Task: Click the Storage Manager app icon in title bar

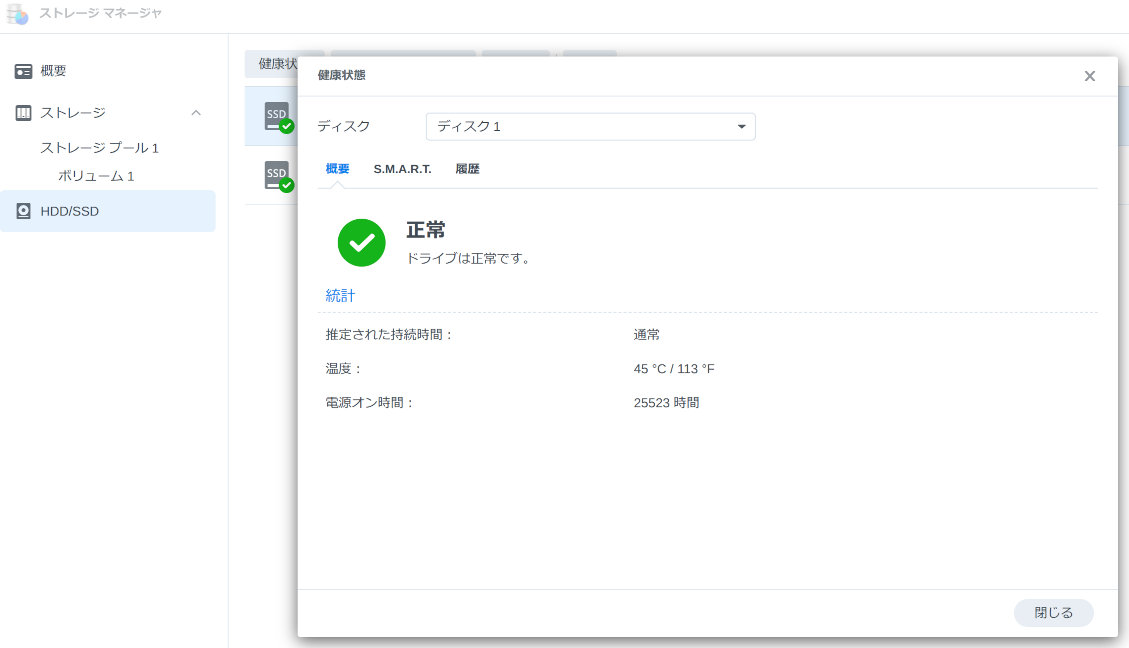Action: click(17, 14)
